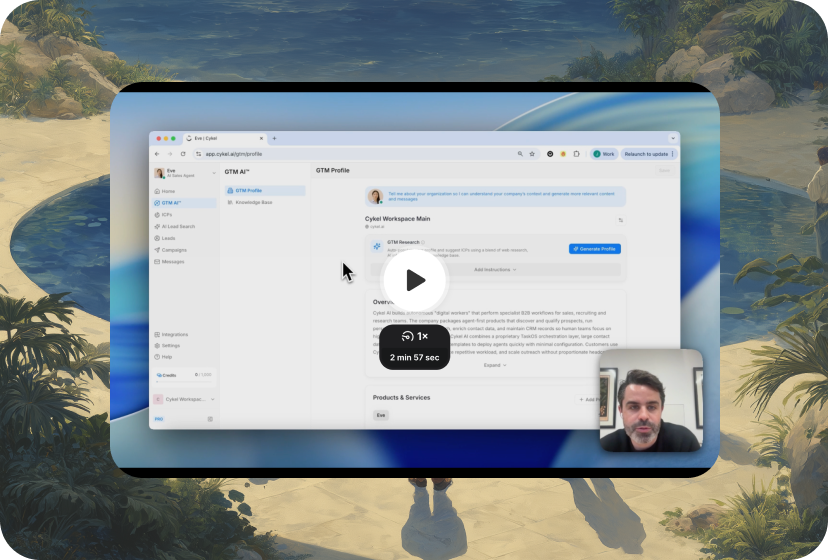Click the GTM Research sparkle icon
Image resolution: width=828 pixels, height=560 pixels.
[377, 246]
